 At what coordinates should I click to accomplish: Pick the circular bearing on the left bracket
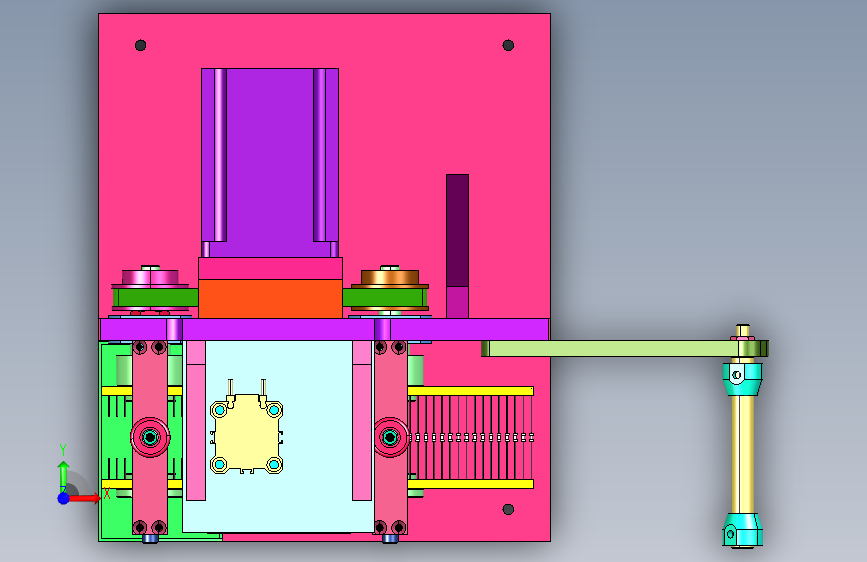pyautogui.click(x=150, y=438)
